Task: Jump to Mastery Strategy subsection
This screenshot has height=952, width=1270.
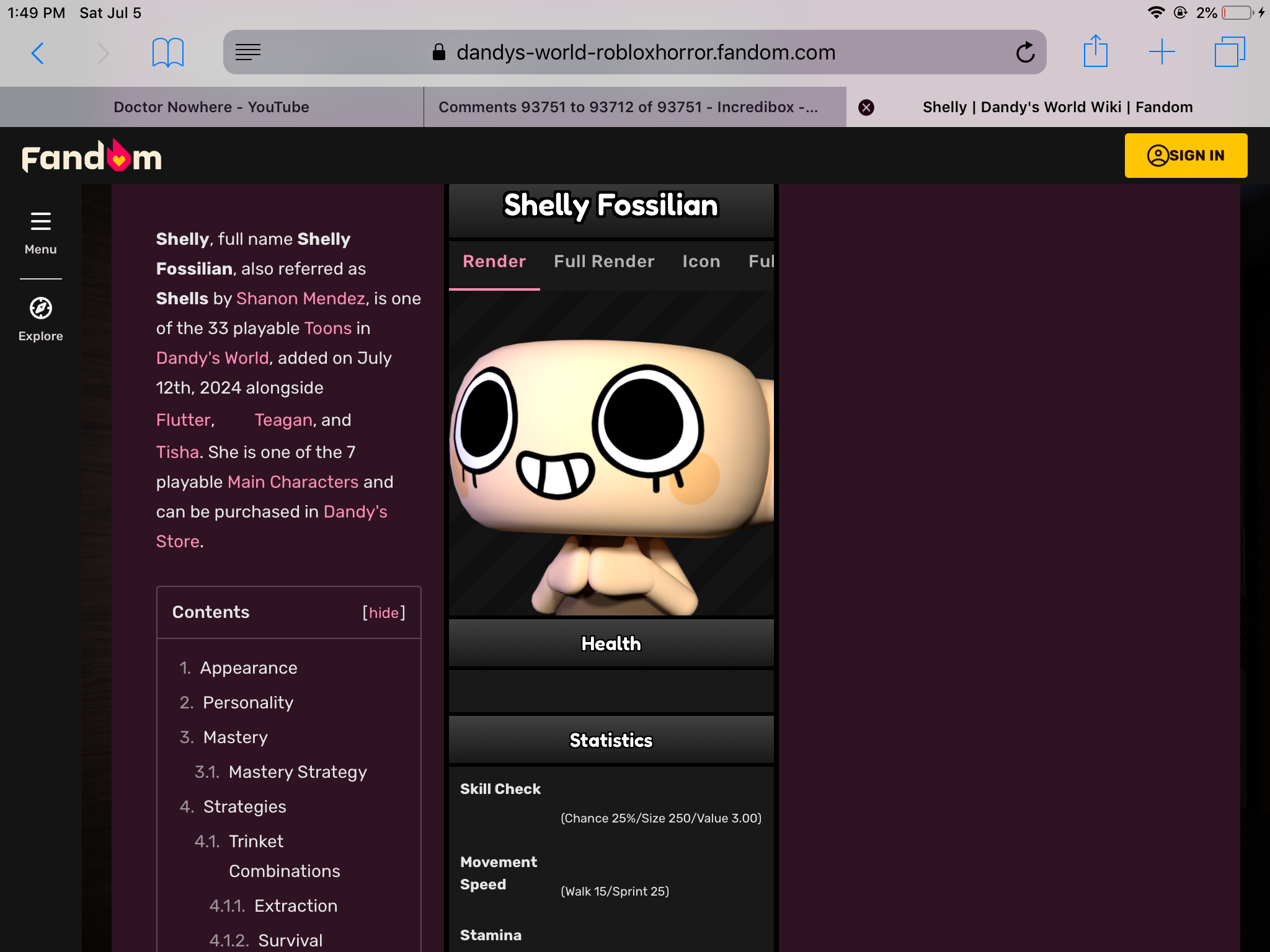Action: (x=298, y=772)
